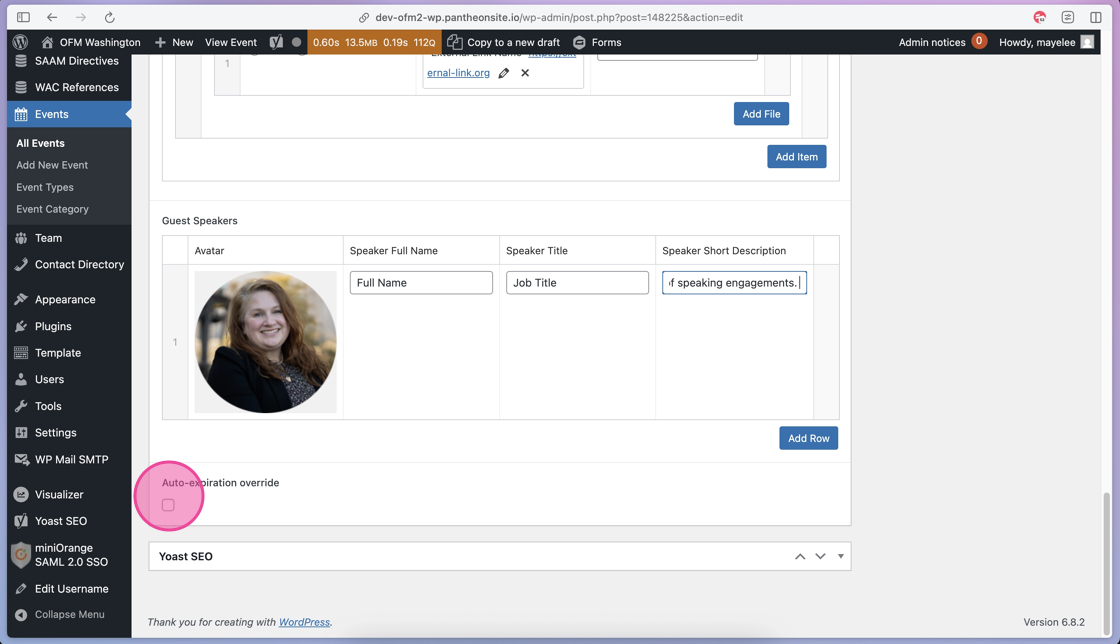The height and width of the screenshot is (644, 1120).
Task: Click the Appearance brush icon
Action: coord(21,299)
